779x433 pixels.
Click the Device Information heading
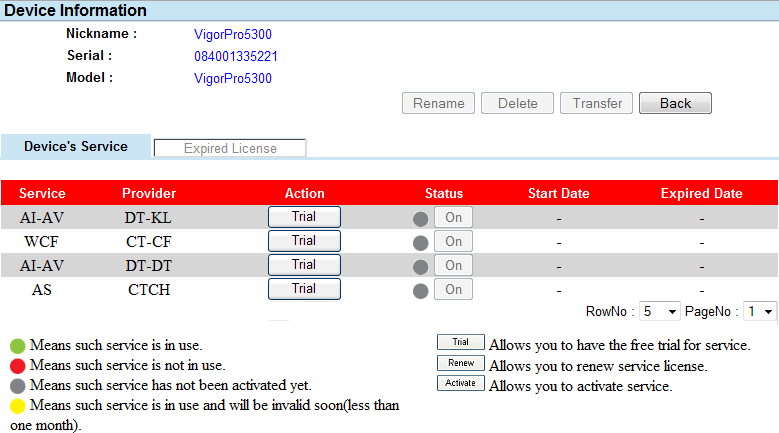(x=75, y=10)
